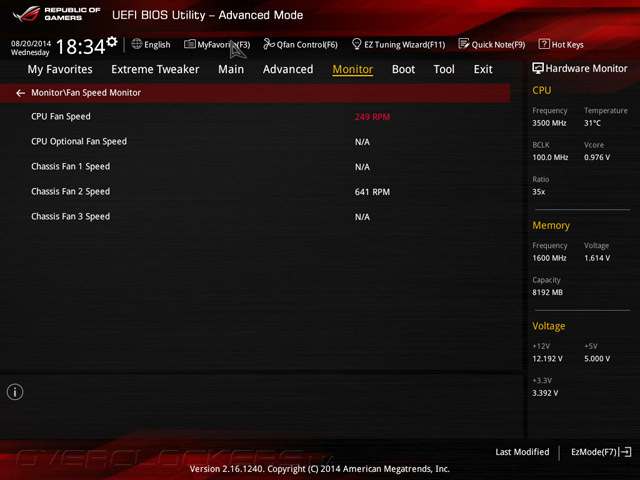Click the 12.192 V value
640x480 pixels.
tap(547, 359)
